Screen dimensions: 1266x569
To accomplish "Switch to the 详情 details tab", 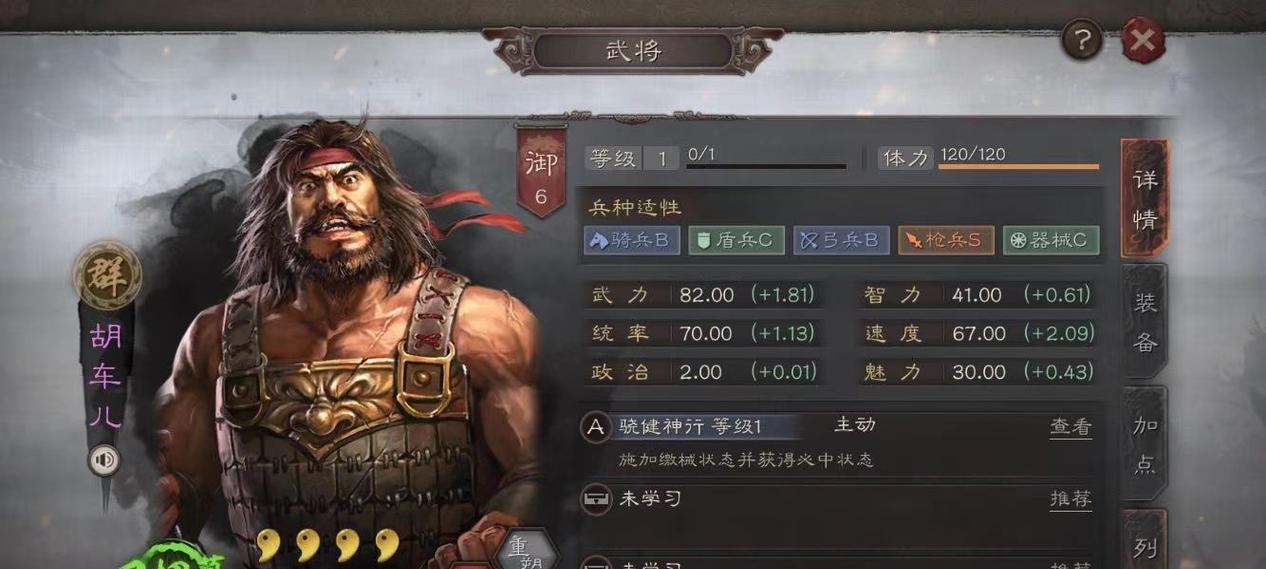I will coord(1144,199).
